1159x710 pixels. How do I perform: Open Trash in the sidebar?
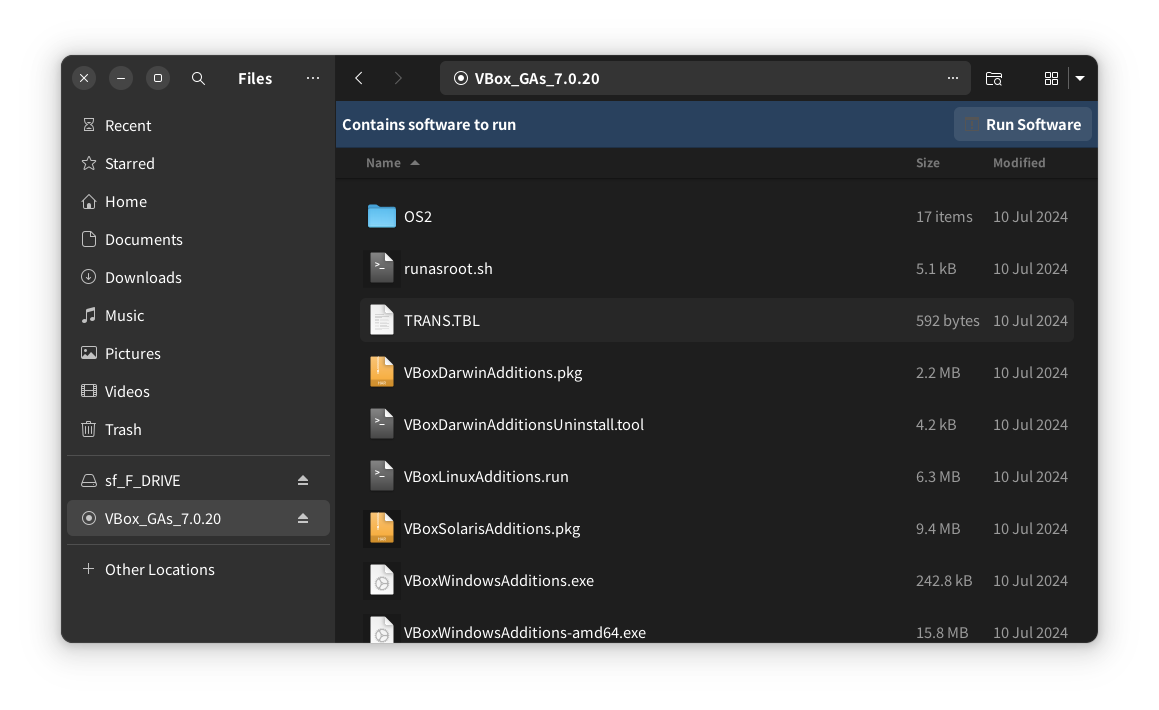click(x=198, y=429)
